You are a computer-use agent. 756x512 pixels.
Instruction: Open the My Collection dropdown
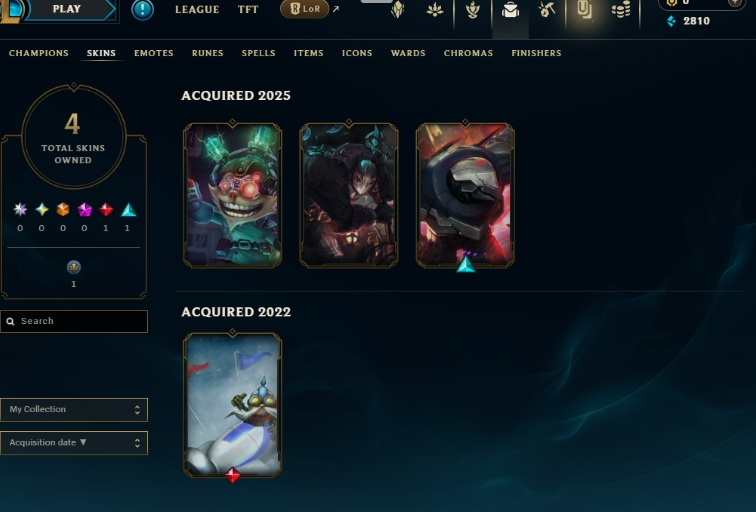pos(74,409)
